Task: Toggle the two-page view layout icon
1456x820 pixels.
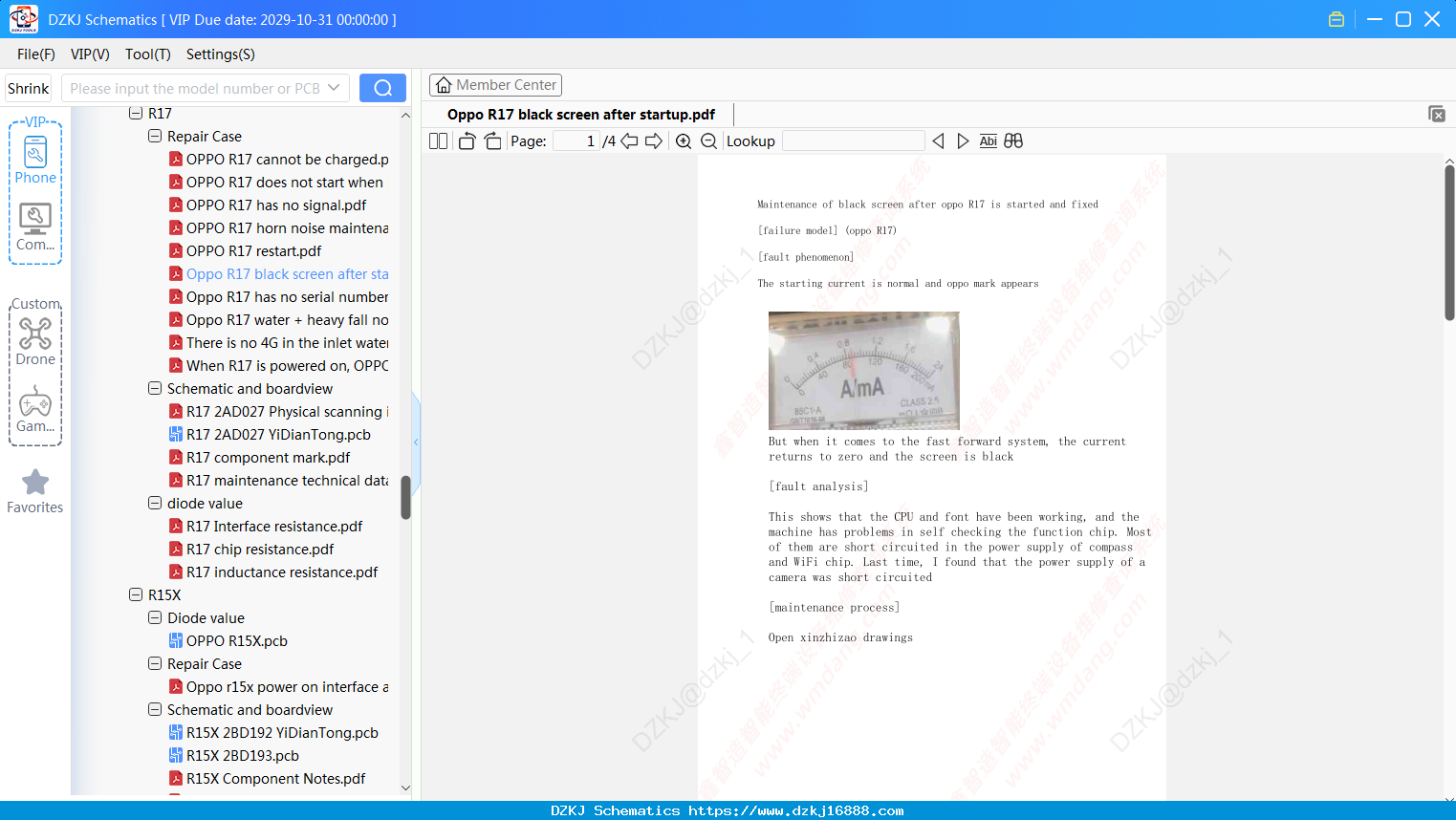Action: click(438, 141)
